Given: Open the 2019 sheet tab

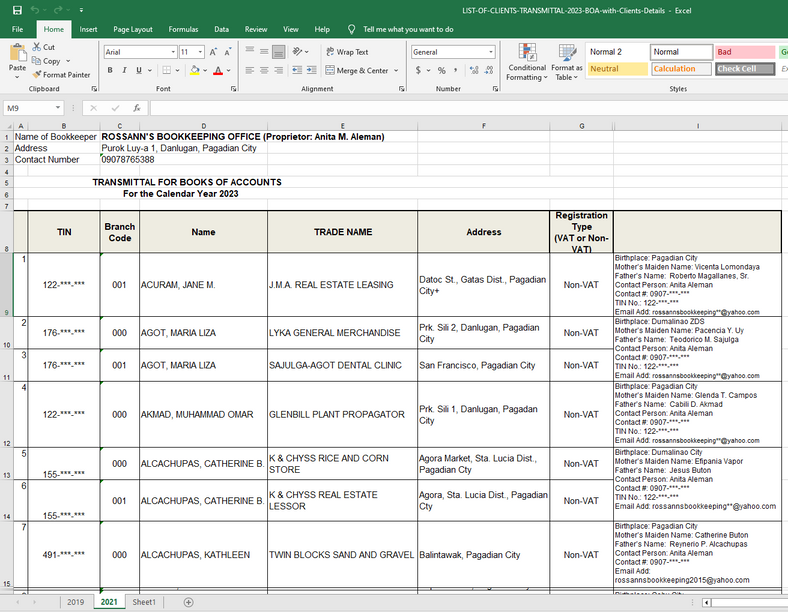Looking at the screenshot, I should tap(75, 602).
